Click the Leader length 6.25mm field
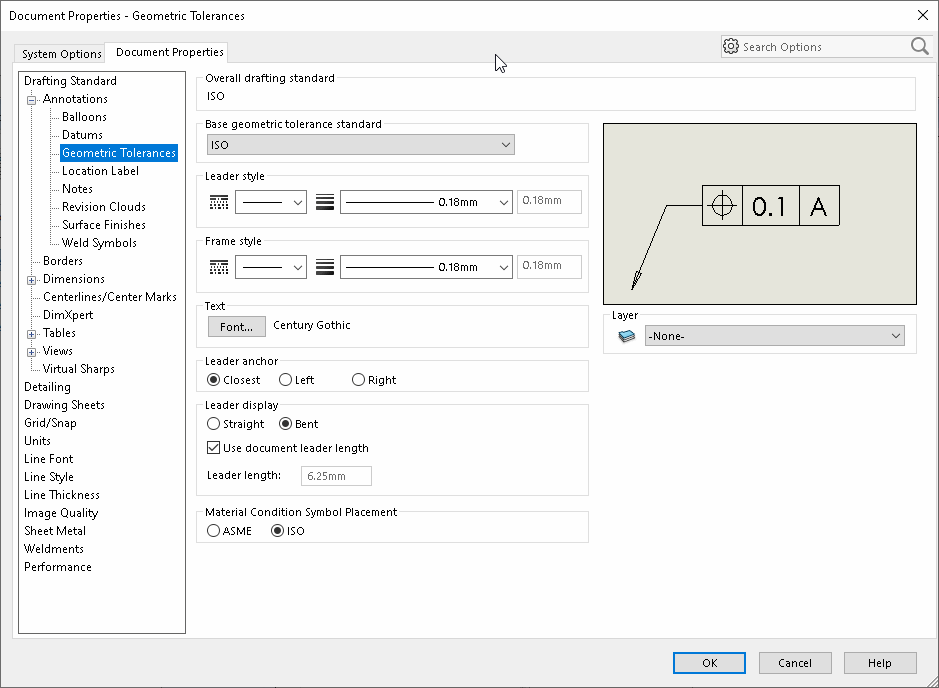This screenshot has width=939, height=688. [336, 476]
